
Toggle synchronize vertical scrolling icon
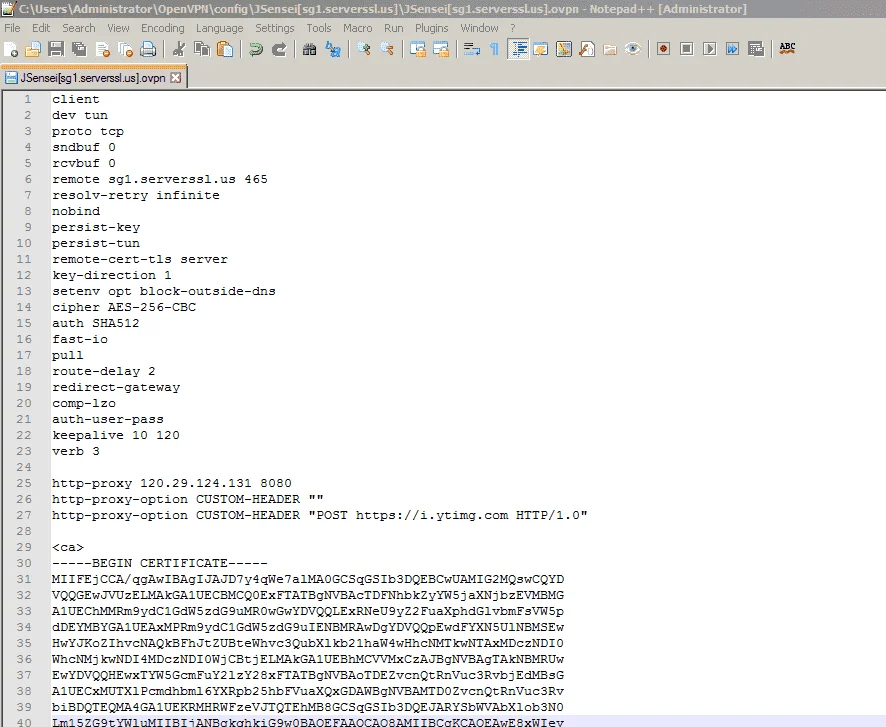click(418, 49)
